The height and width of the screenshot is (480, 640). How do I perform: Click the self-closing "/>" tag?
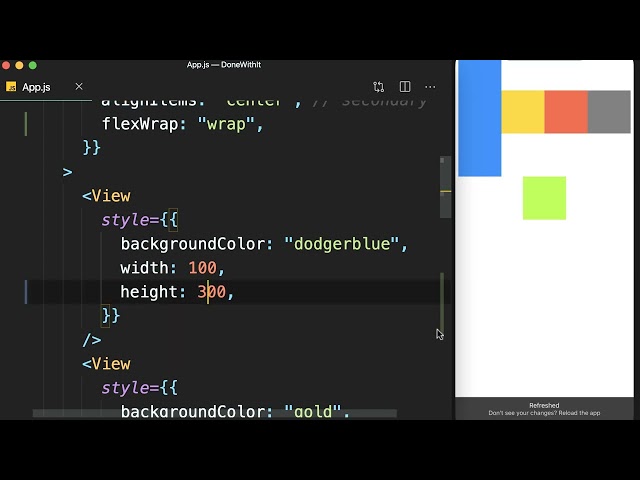tap(92, 340)
